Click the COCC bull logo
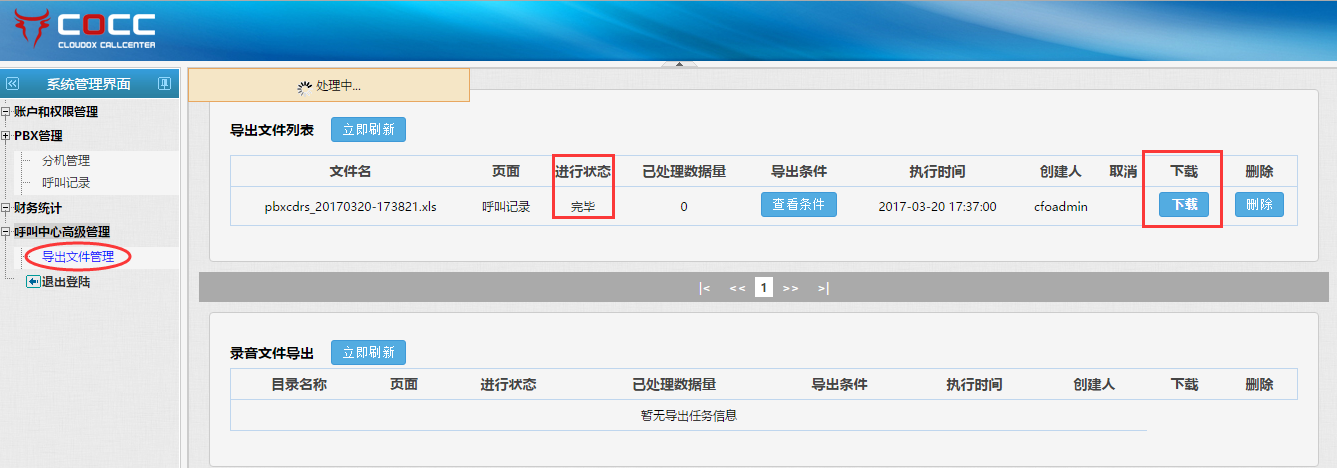Image resolution: width=1337 pixels, height=468 pixels. pos(32,31)
